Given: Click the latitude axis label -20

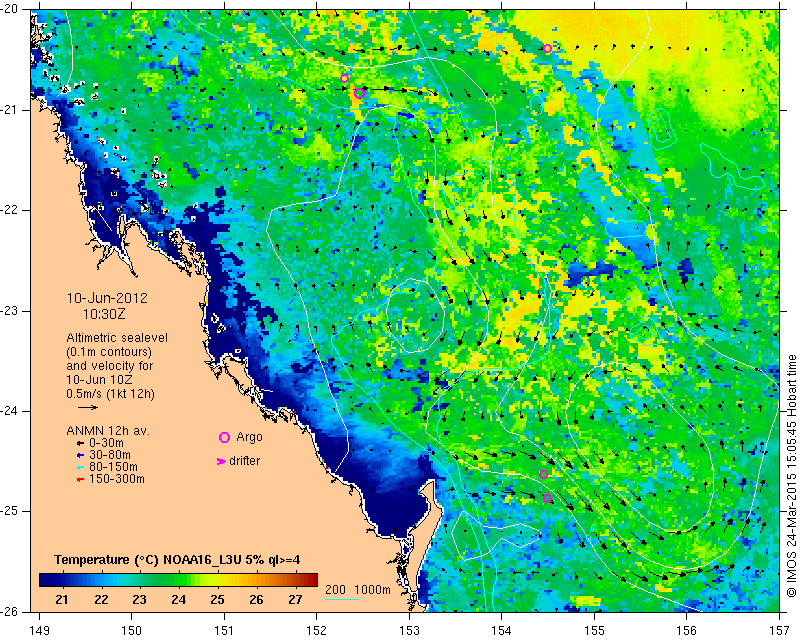Looking at the screenshot, I should coord(10,9).
